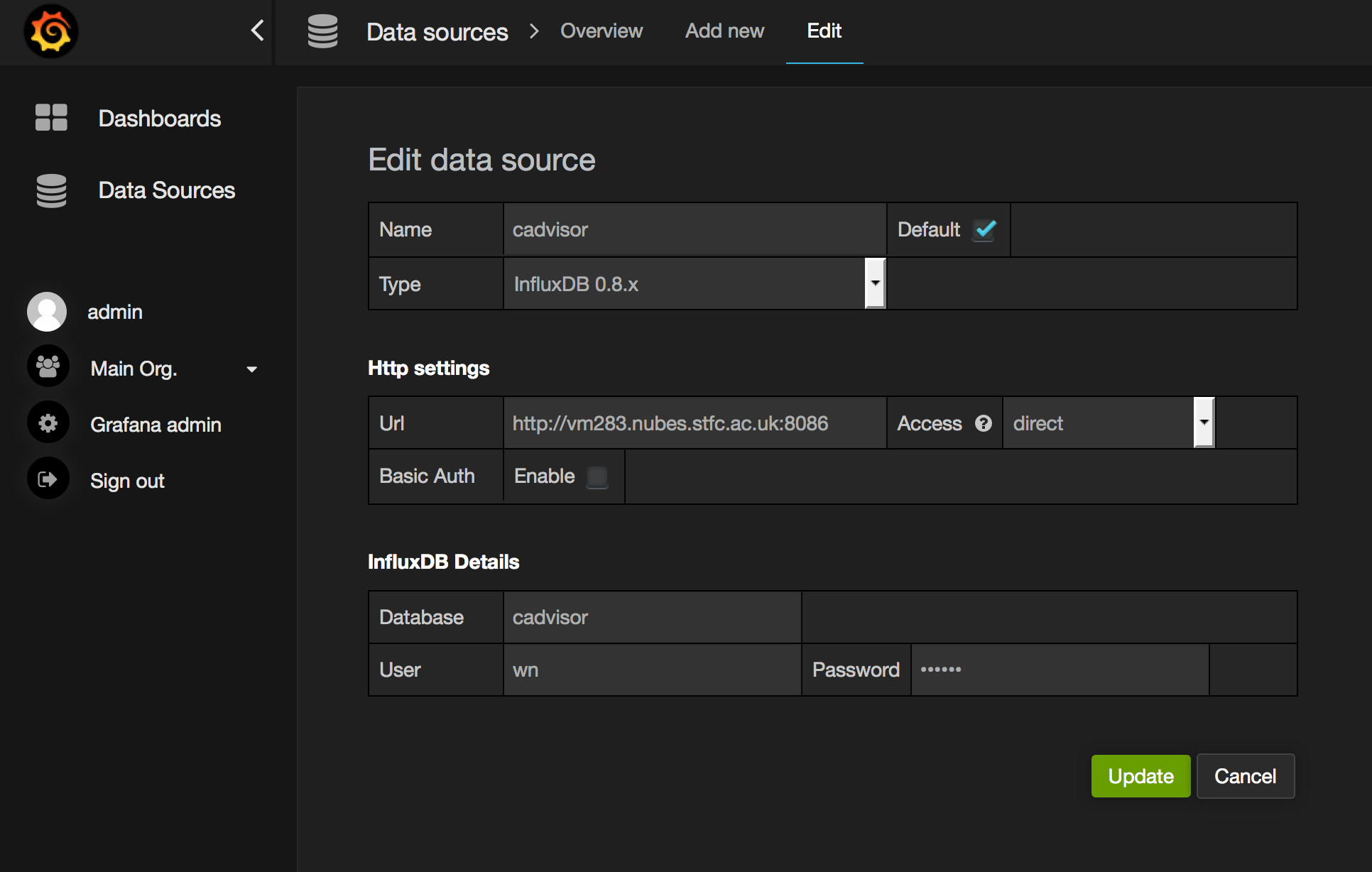Click Sign out link
The height and width of the screenshot is (872, 1372).
pyautogui.click(x=128, y=481)
